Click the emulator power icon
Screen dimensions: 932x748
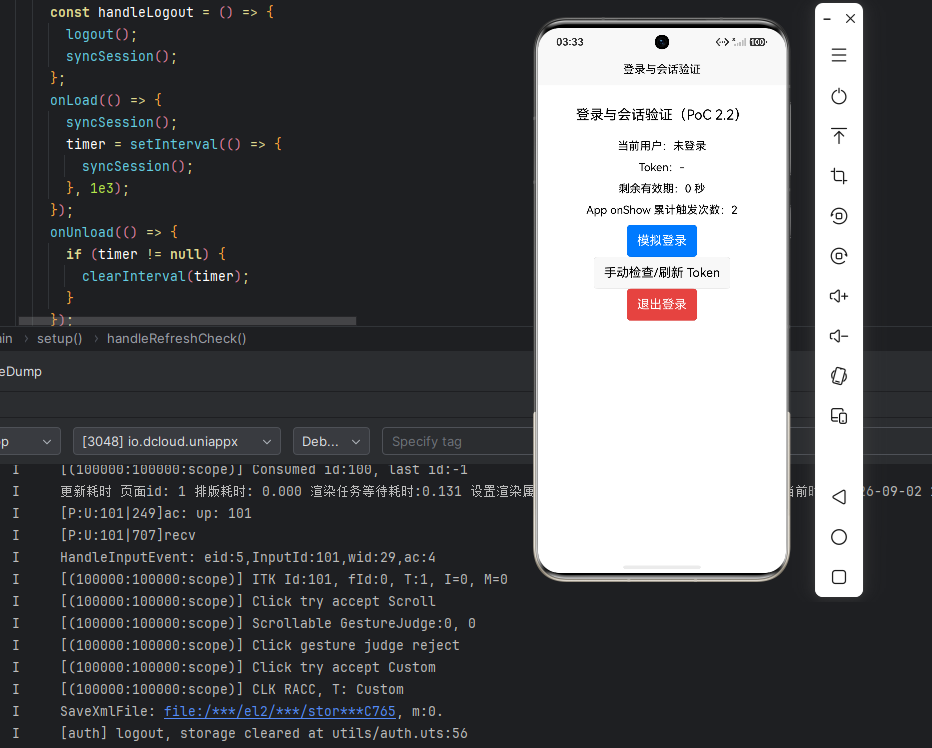tap(839, 96)
